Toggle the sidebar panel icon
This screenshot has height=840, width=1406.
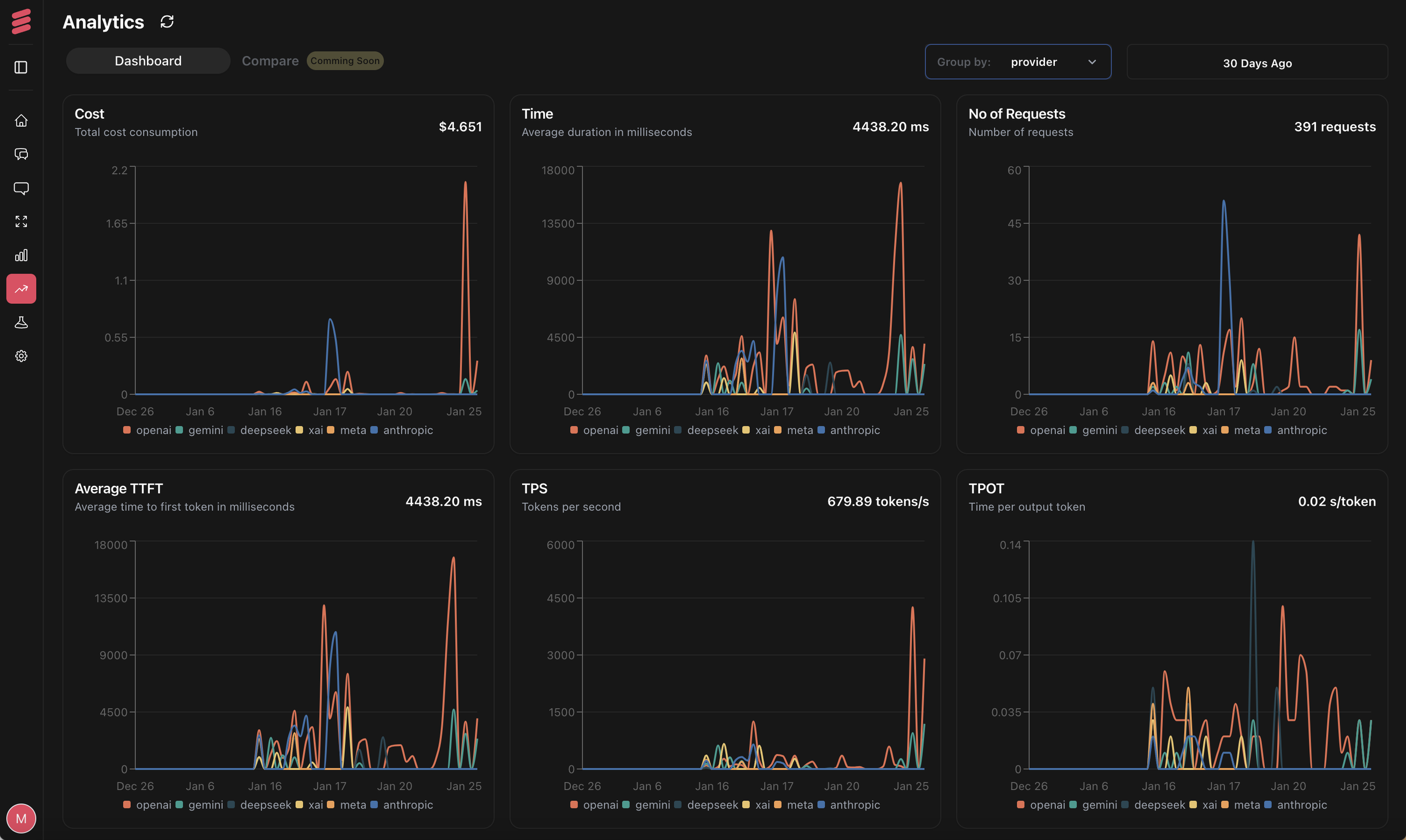pos(21,67)
